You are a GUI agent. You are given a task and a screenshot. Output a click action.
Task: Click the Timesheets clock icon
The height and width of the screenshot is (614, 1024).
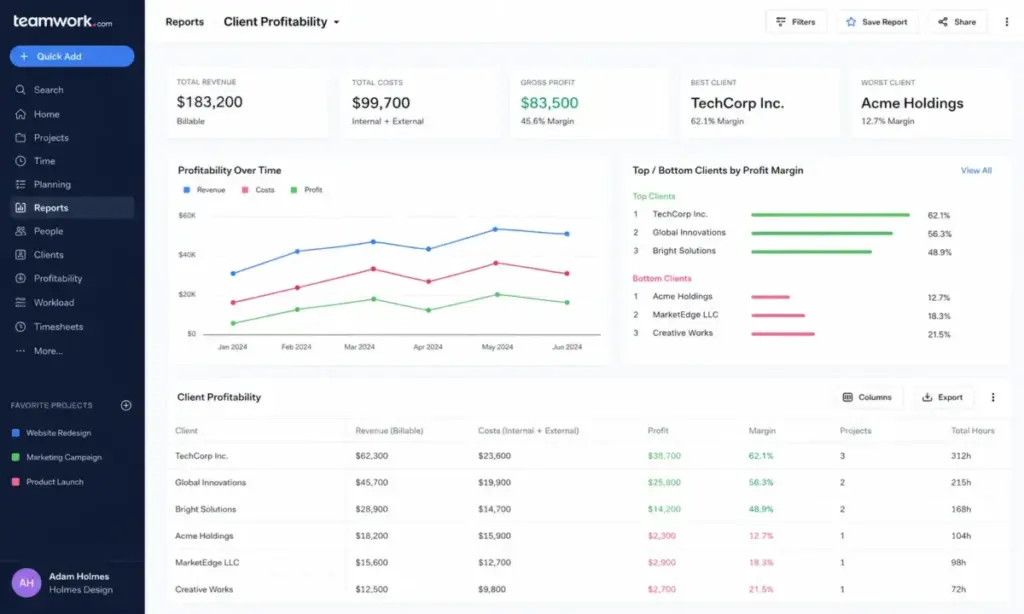20,327
